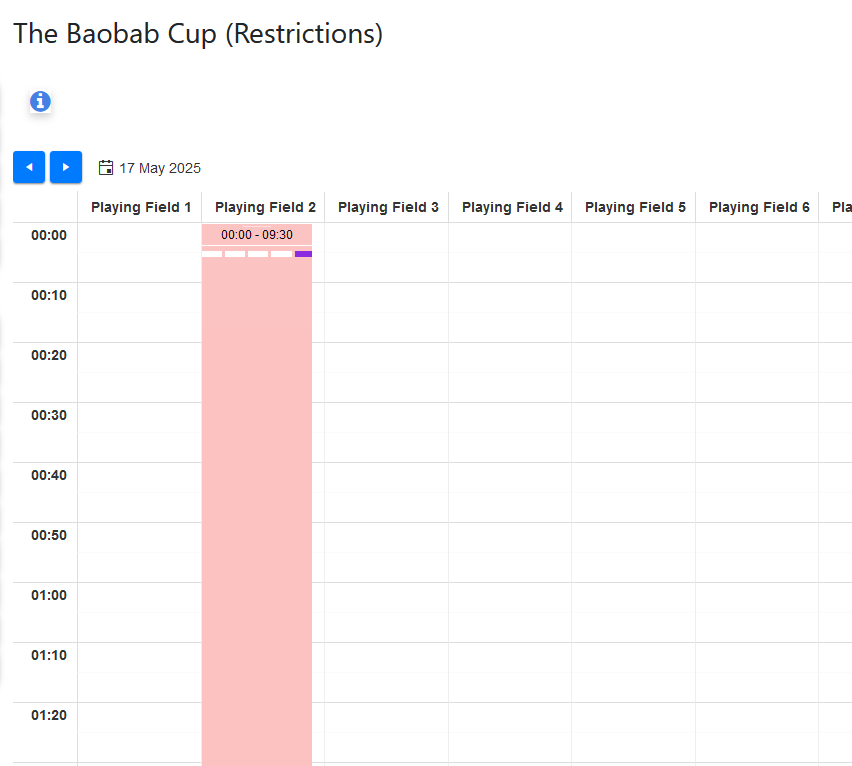Viewport: 852px width, 766px height.
Task: Choose the Playing Field 4 header
Action: coord(512,207)
